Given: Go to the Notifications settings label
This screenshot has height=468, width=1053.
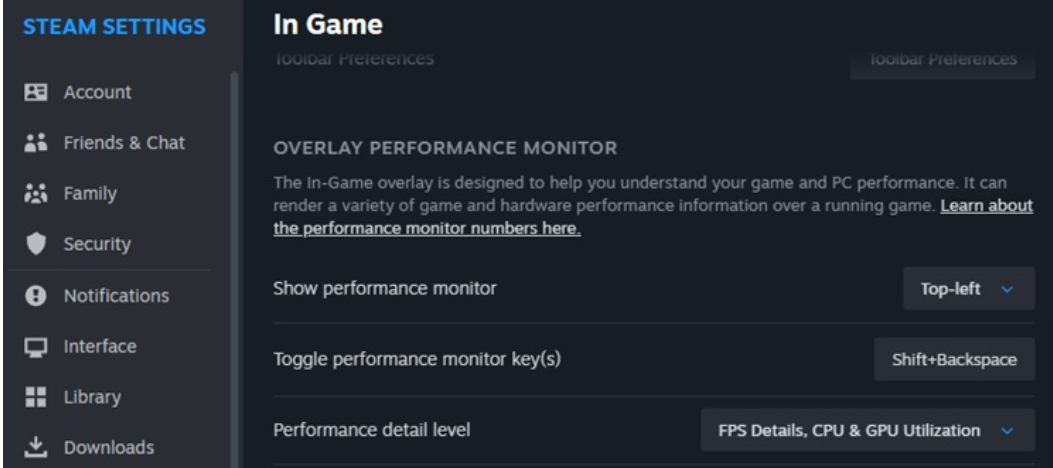Looking at the screenshot, I should pyautogui.click(x=116, y=295).
